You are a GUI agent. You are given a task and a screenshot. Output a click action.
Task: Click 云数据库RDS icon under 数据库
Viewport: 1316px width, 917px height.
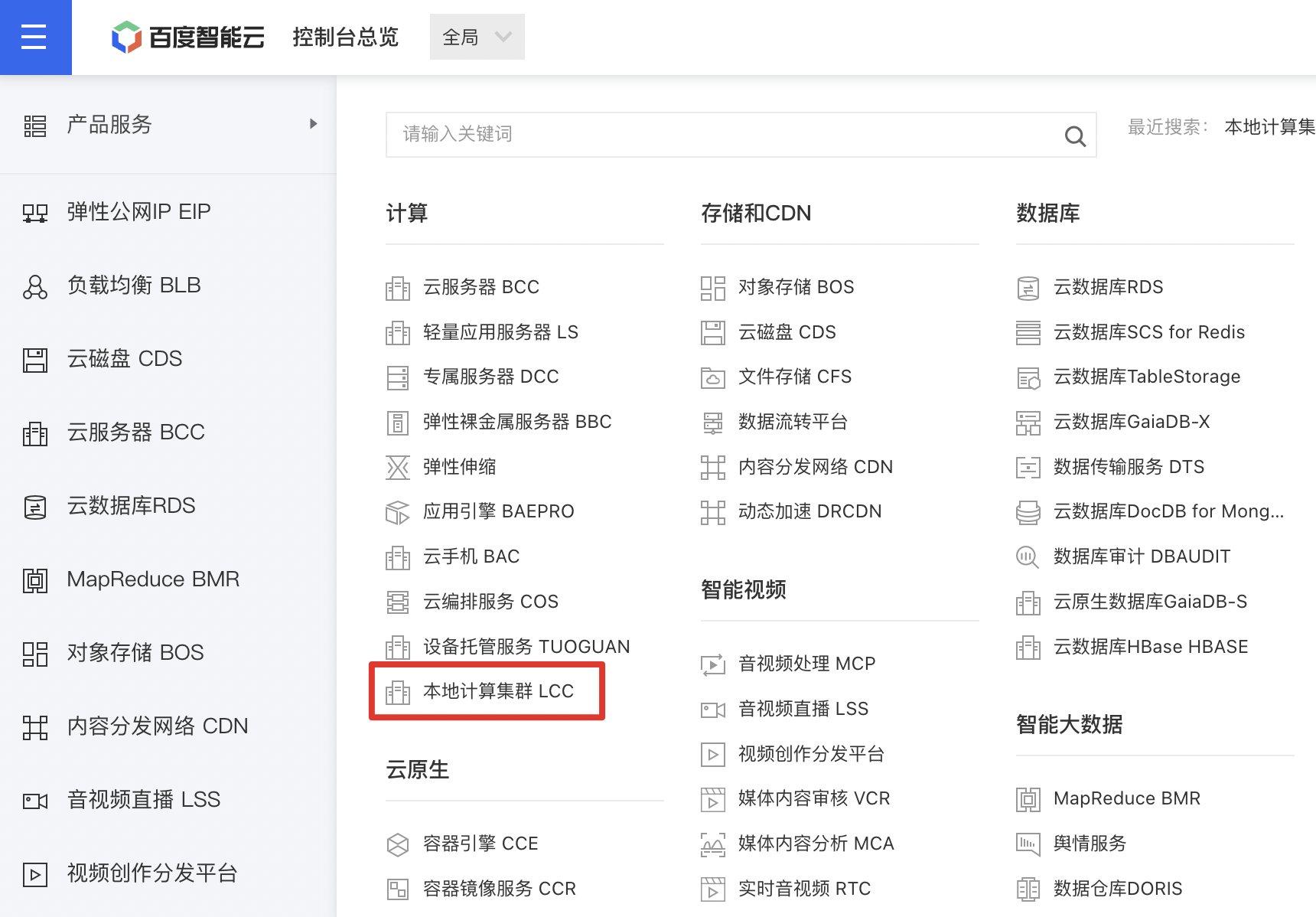[1028, 288]
